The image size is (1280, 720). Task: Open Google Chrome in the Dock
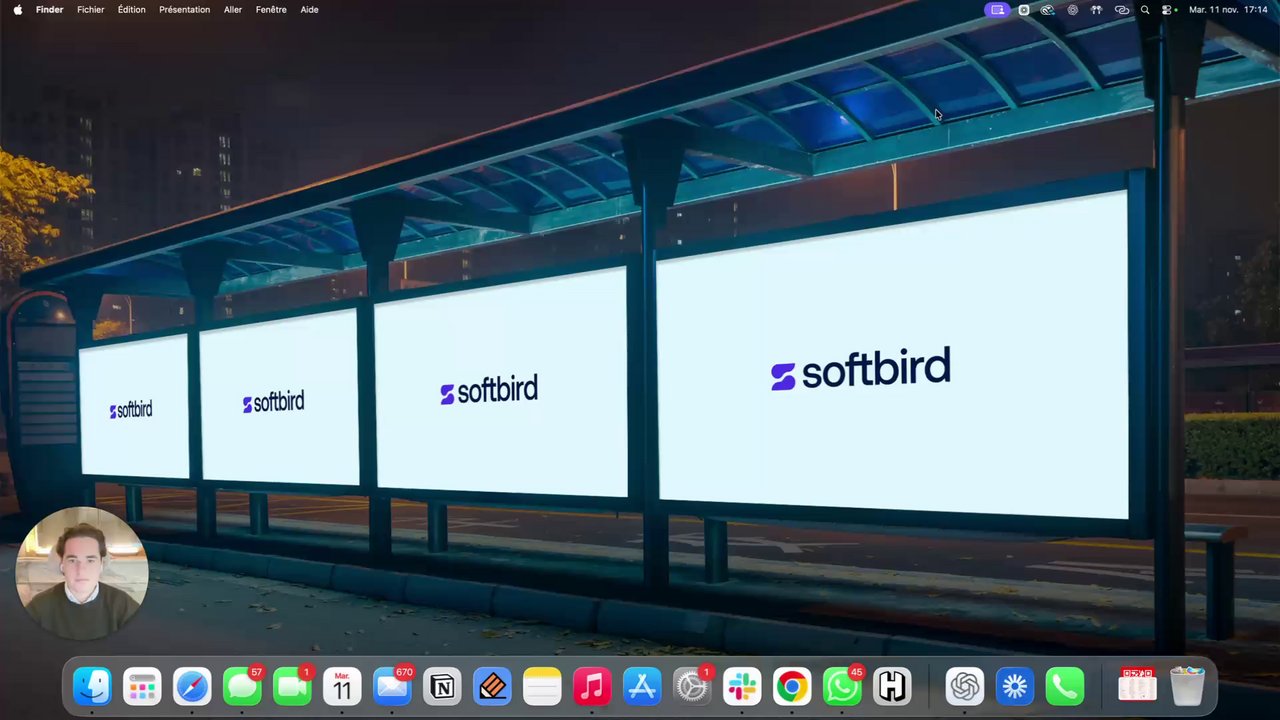click(x=792, y=686)
